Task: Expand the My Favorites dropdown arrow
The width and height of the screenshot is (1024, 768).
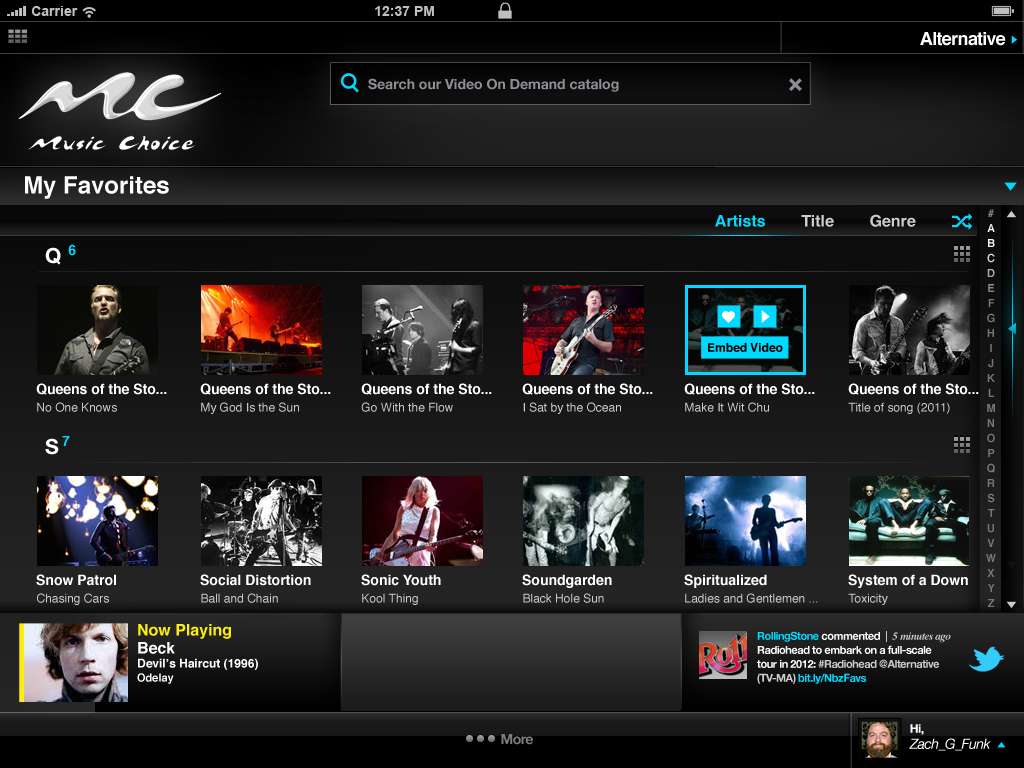Action: [1010, 186]
